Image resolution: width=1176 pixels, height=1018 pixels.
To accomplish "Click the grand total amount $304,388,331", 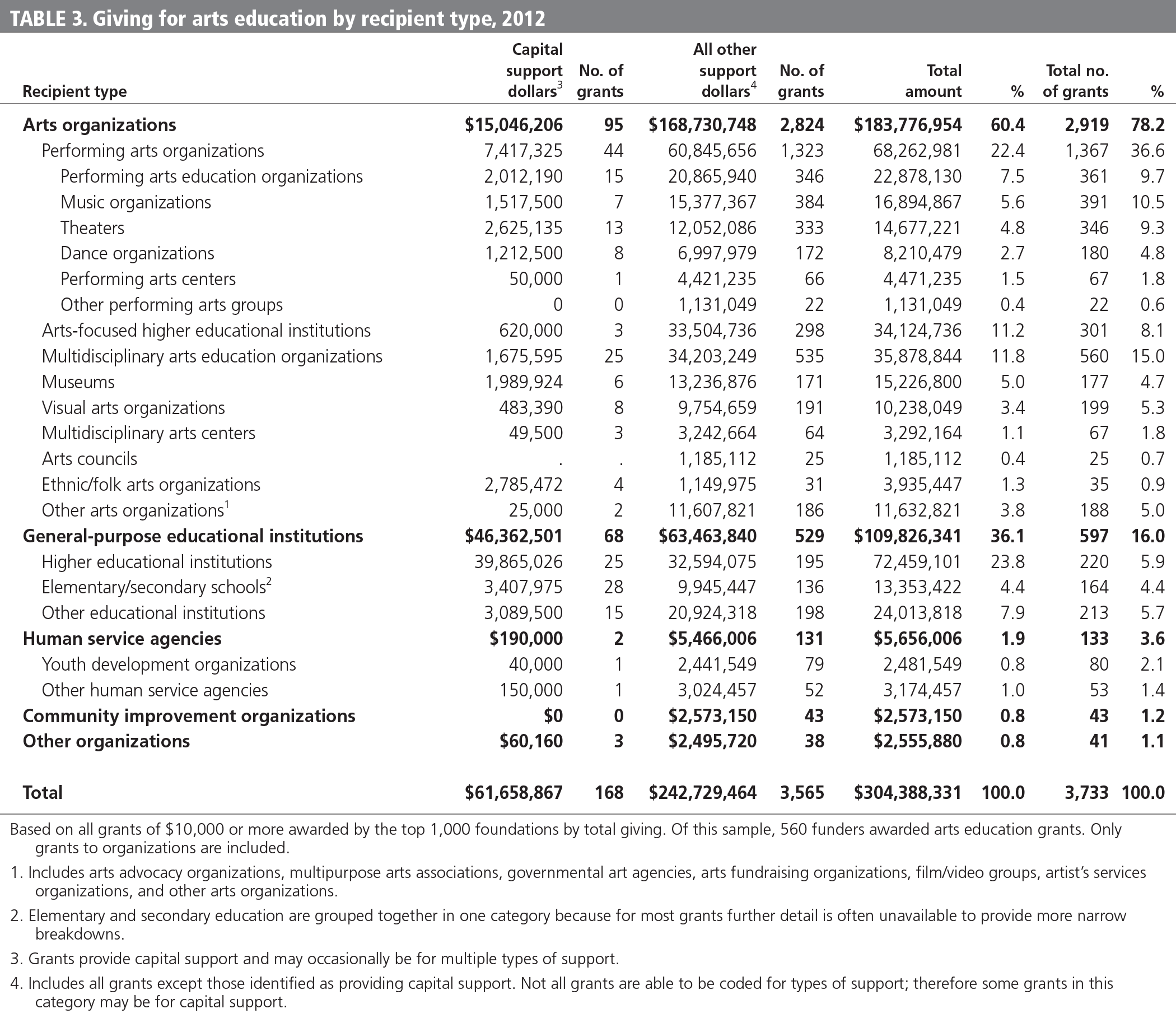I will (907, 792).
